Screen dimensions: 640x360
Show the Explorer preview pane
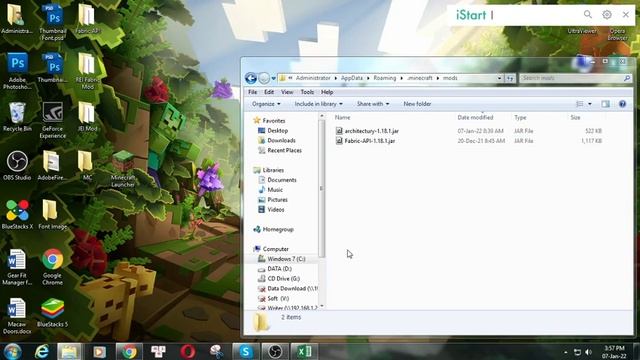605,104
